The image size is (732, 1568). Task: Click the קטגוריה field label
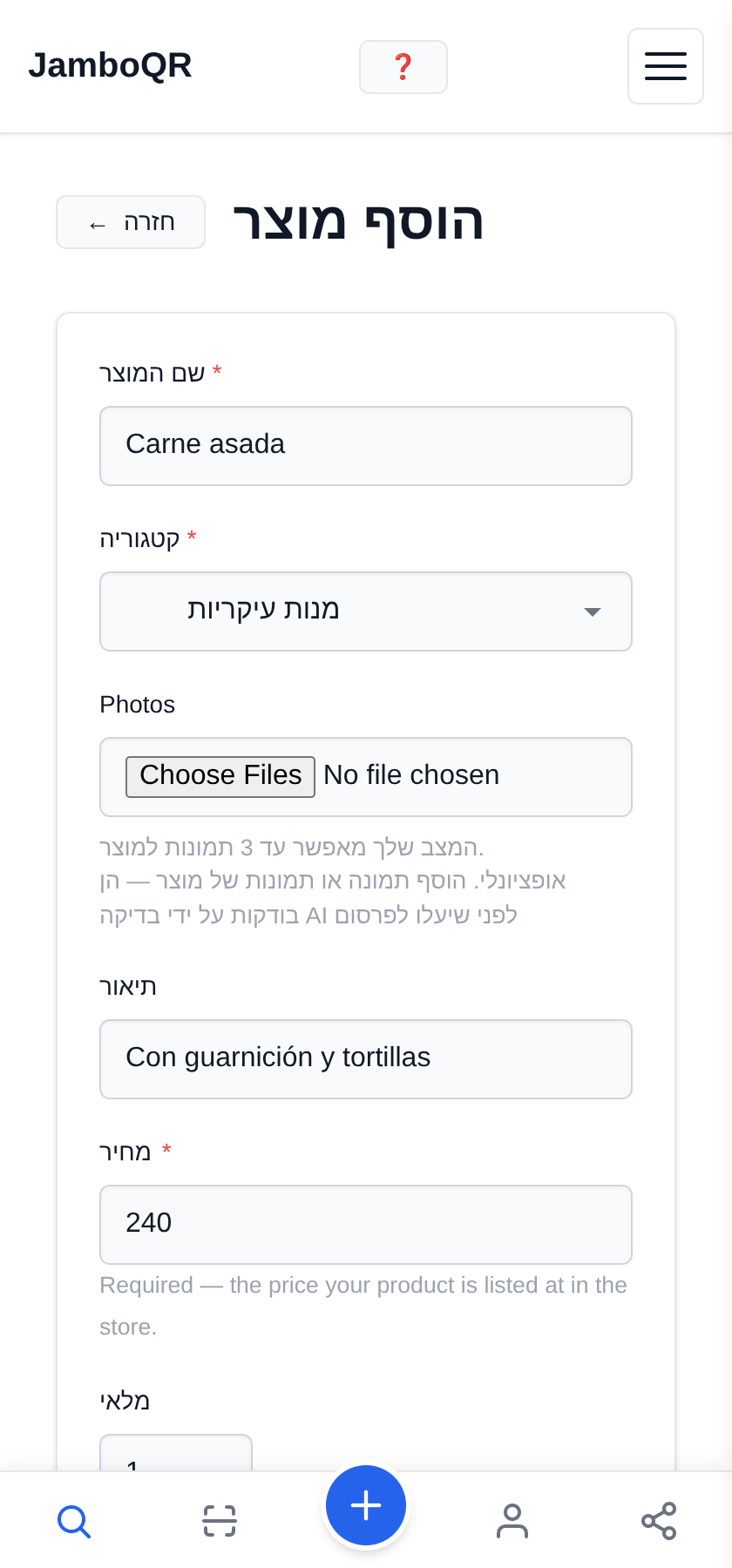(140, 539)
